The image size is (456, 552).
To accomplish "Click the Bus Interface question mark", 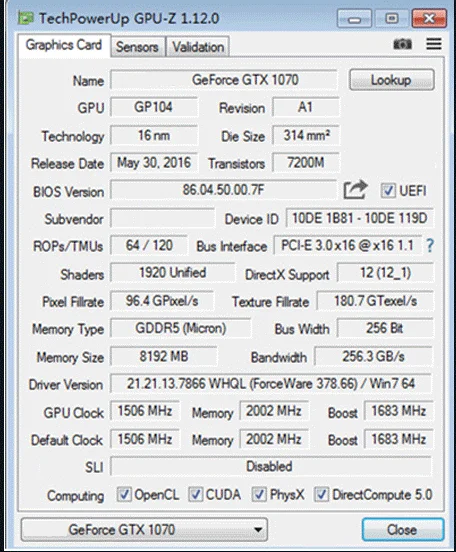I will 430,245.
